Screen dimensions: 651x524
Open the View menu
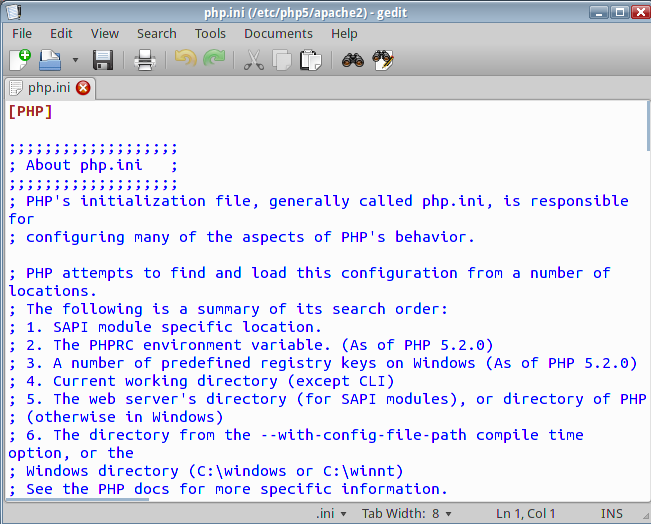[x=105, y=34]
